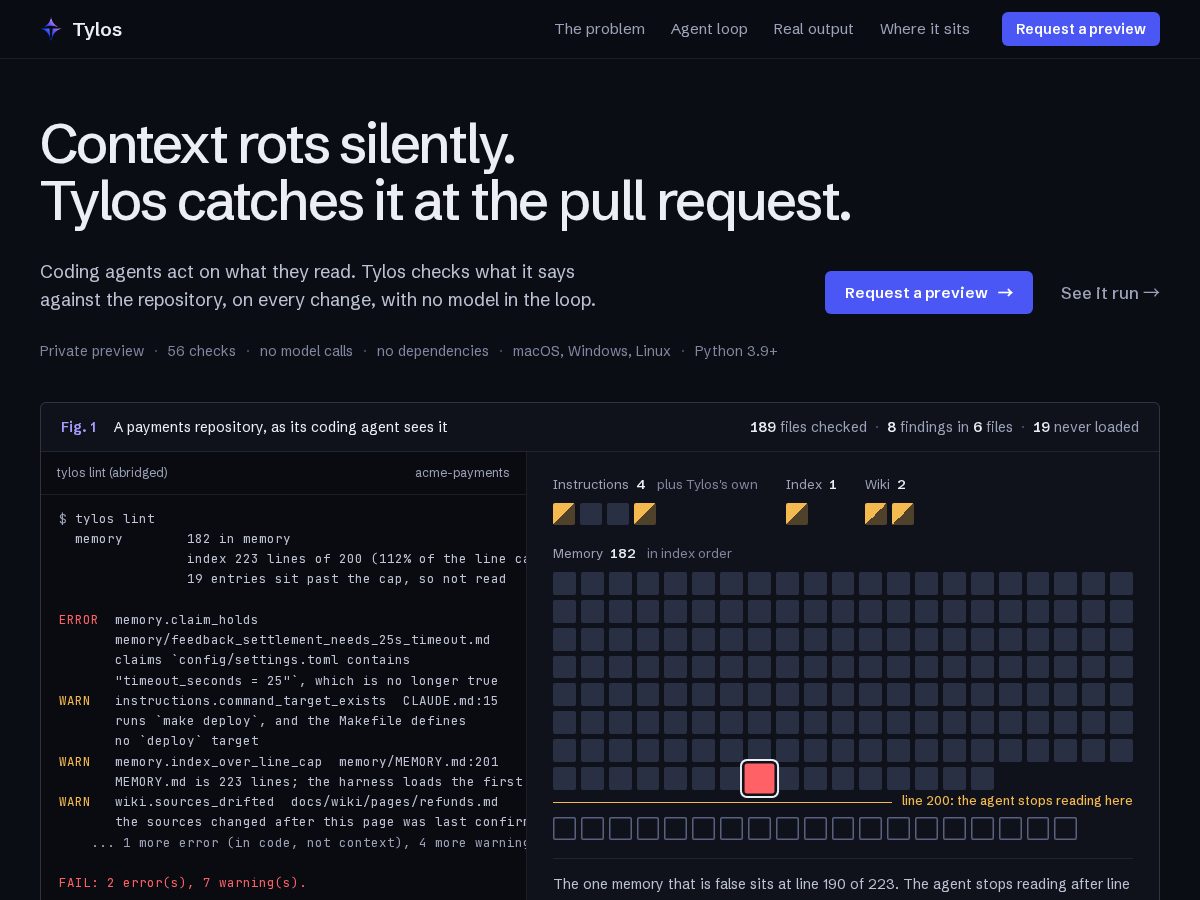
Task: Click the docs/wiki/pages/refunds.md path
Action: [x=395, y=802]
